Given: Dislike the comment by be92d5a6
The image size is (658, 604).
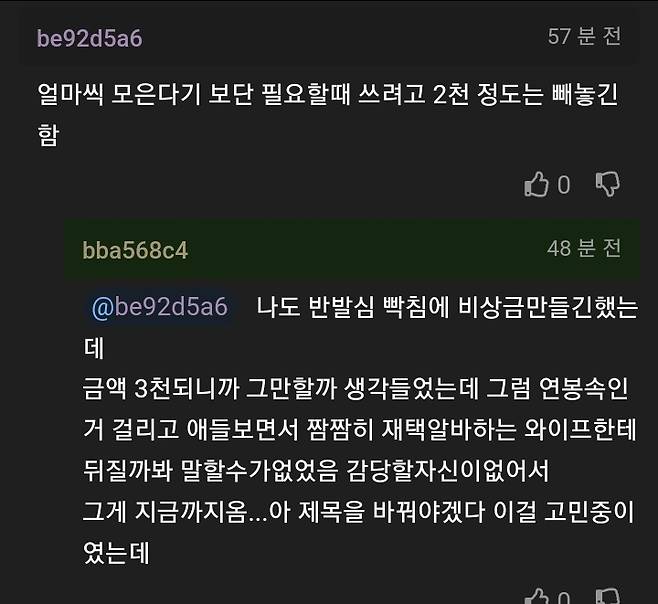Looking at the screenshot, I should 607,184.
